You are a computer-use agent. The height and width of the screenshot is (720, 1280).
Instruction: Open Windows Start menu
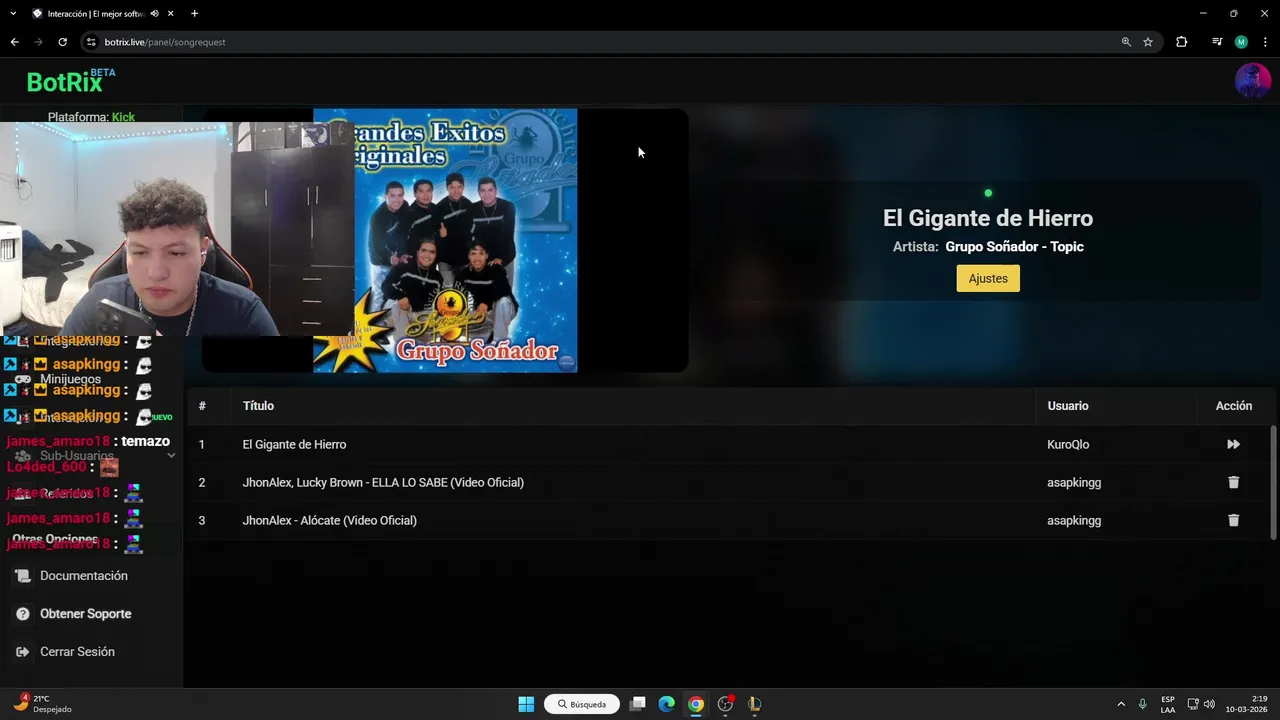click(x=526, y=704)
